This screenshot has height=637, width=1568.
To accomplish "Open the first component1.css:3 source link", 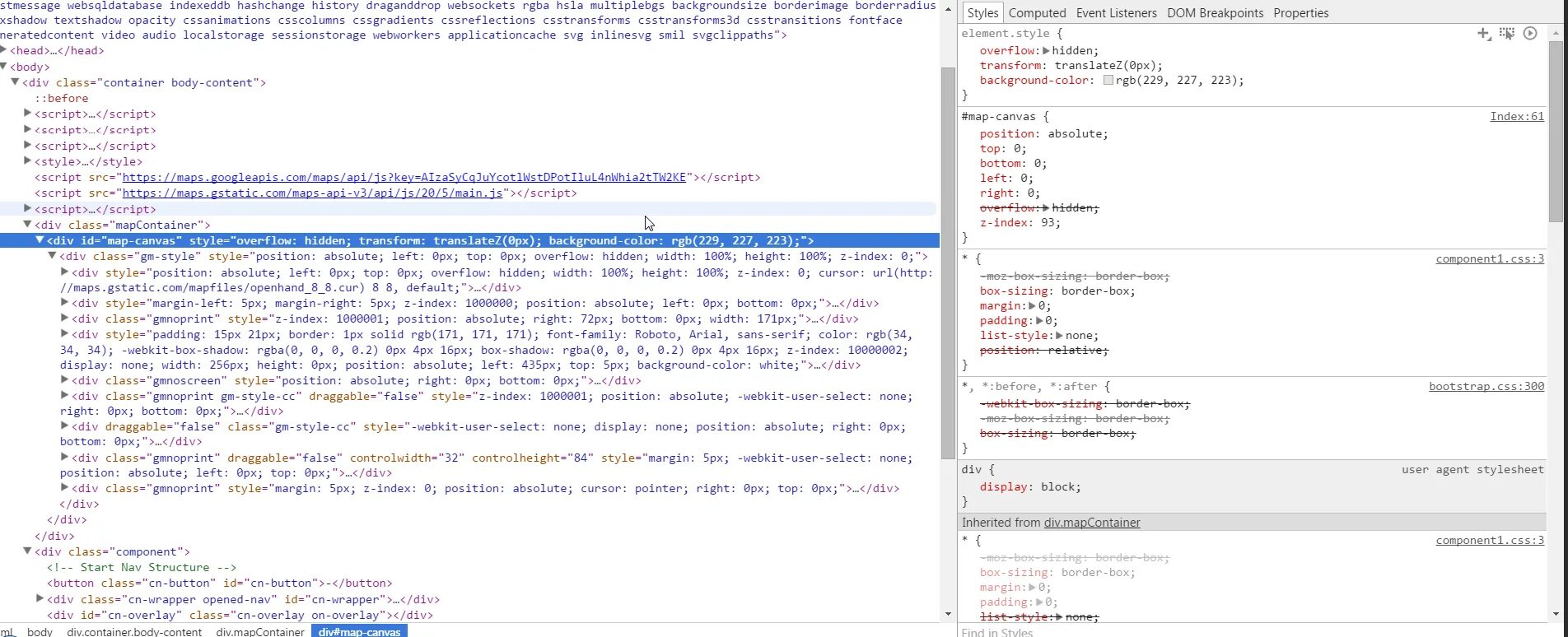I will (x=1490, y=259).
